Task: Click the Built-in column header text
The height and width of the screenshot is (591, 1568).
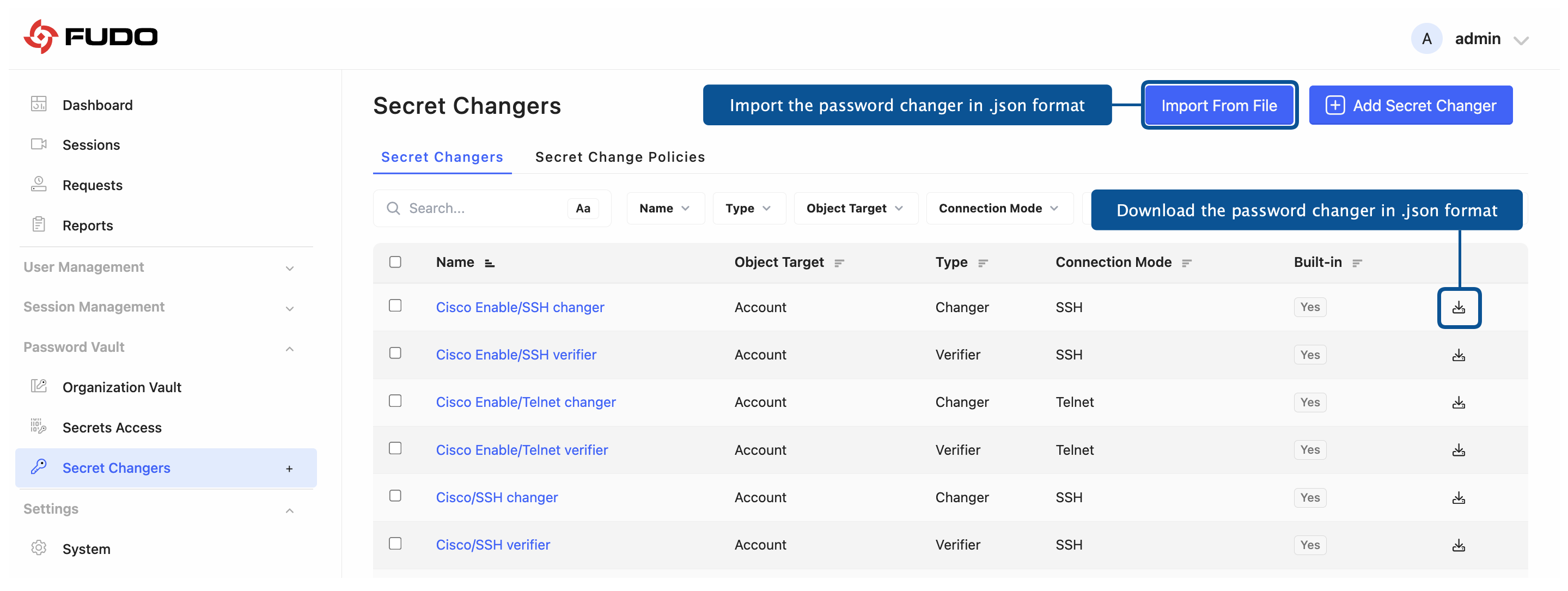Action: pos(1318,263)
